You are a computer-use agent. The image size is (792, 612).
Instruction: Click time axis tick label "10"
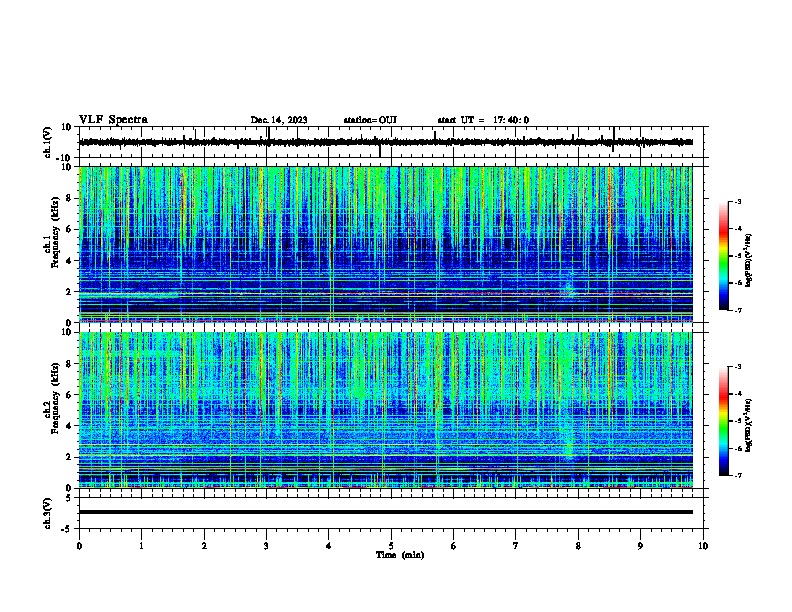pyautogui.click(x=703, y=546)
